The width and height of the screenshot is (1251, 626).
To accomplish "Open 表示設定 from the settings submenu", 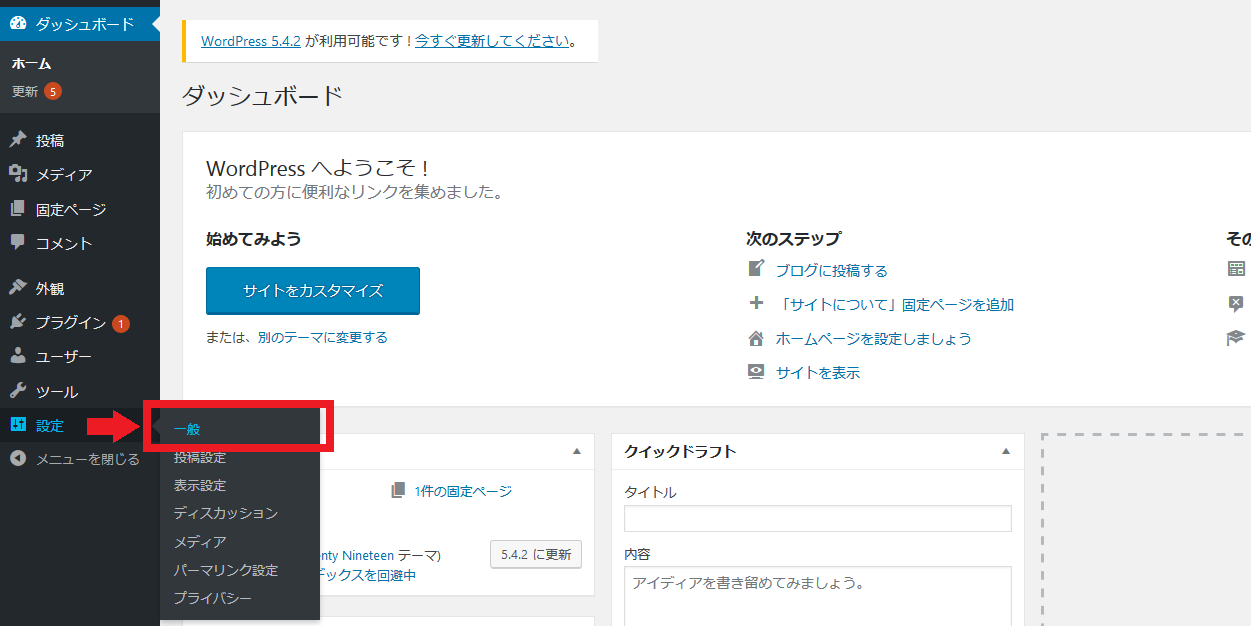I will pos(200,485).
